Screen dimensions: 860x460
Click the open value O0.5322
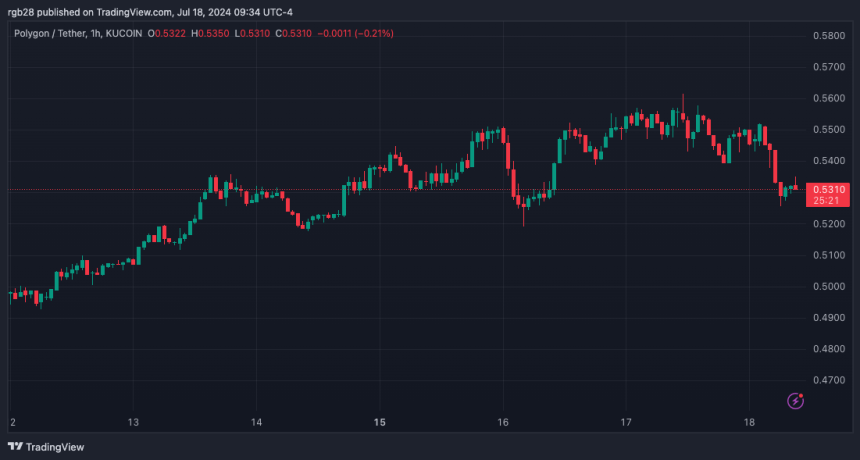pos(165,33)
